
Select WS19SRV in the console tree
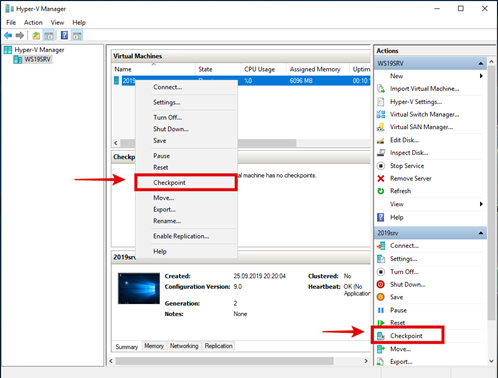pyautogui.click(x=37, y=59)
